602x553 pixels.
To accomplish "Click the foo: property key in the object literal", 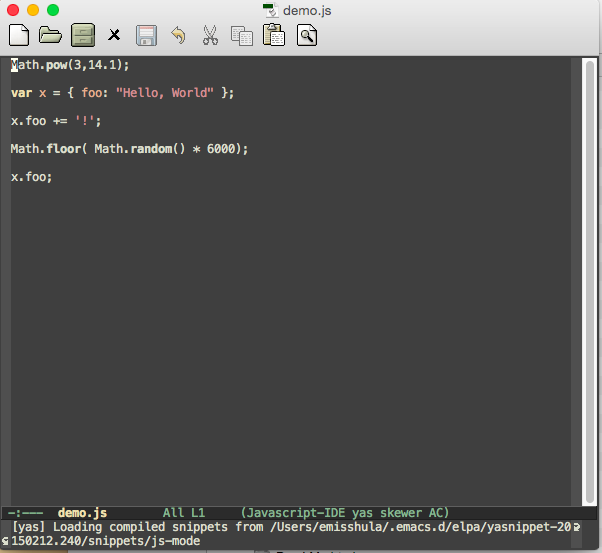I will click(95, 93).
